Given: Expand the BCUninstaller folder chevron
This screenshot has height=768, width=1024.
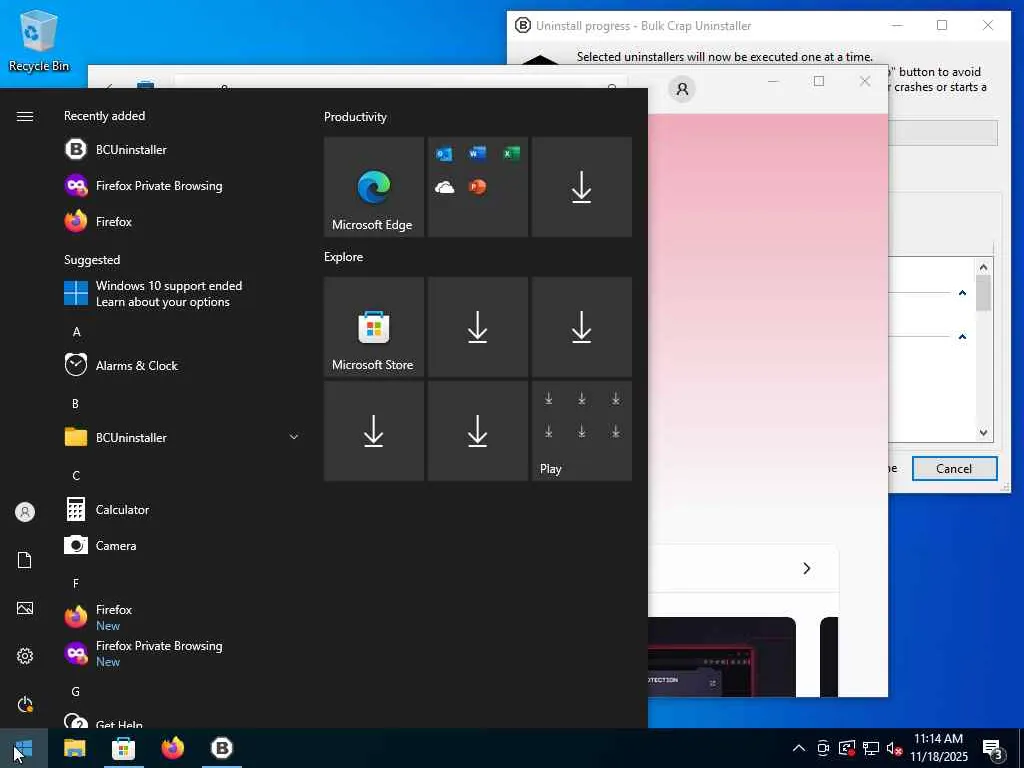Looking at the screenshot, I should pos(294,437).
